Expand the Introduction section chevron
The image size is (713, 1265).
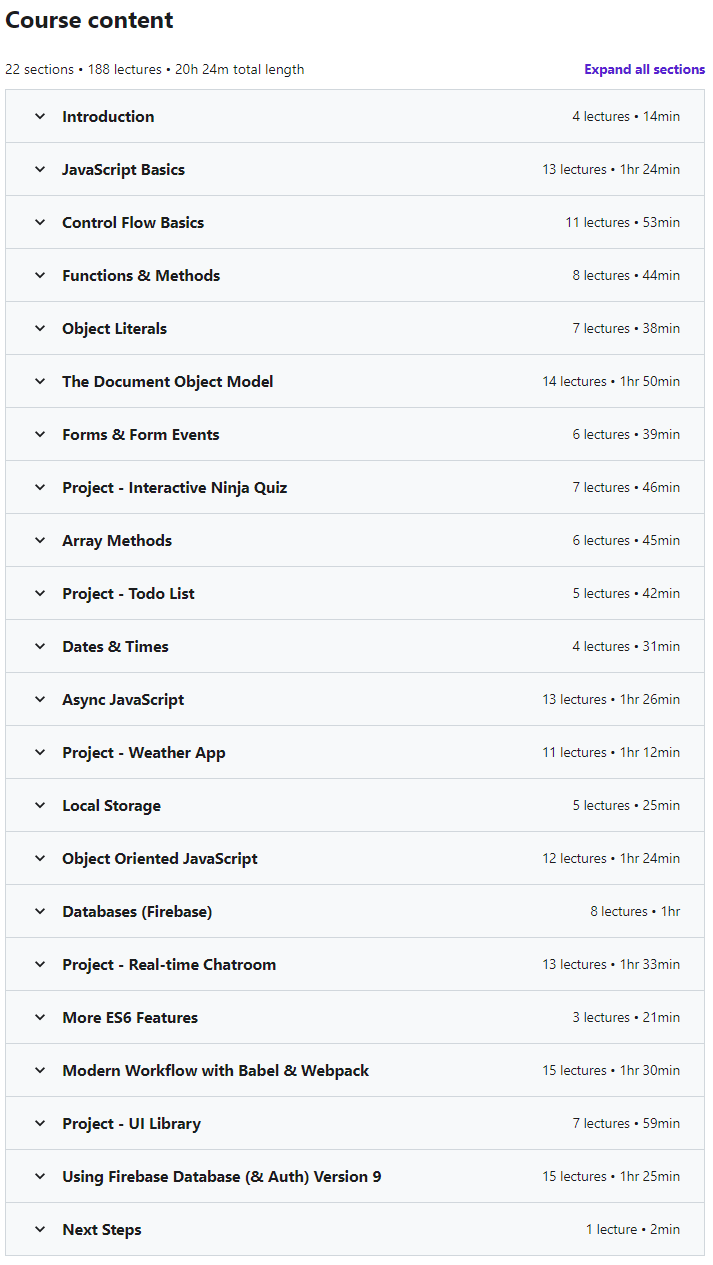40,116
